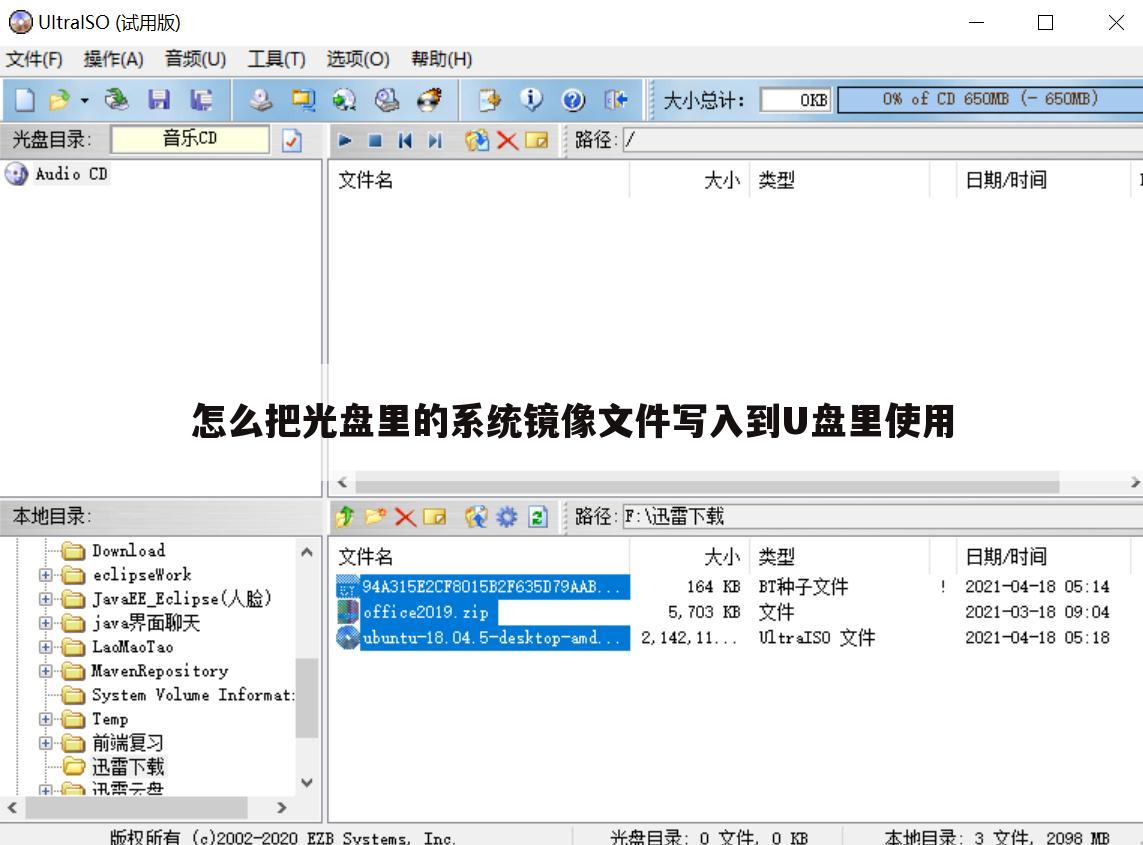
Task: Click the New folder icon in local toolbar
Action: (375, 517)
